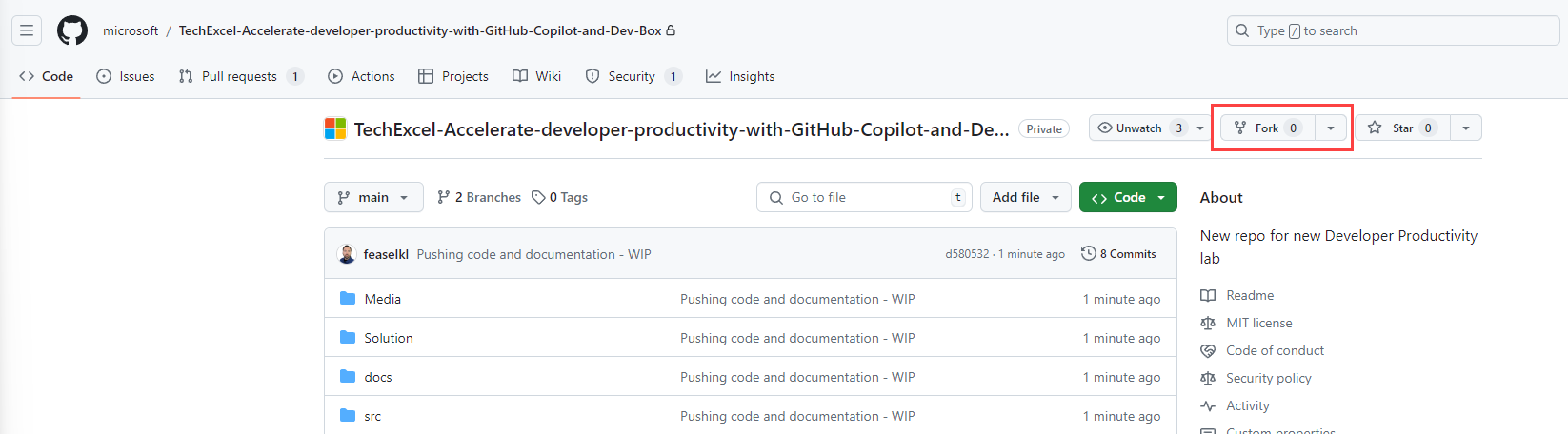Screen dimensions: 1568x434
Task: Open the Add file dropdown
Action: click(x=1026, y=197)
